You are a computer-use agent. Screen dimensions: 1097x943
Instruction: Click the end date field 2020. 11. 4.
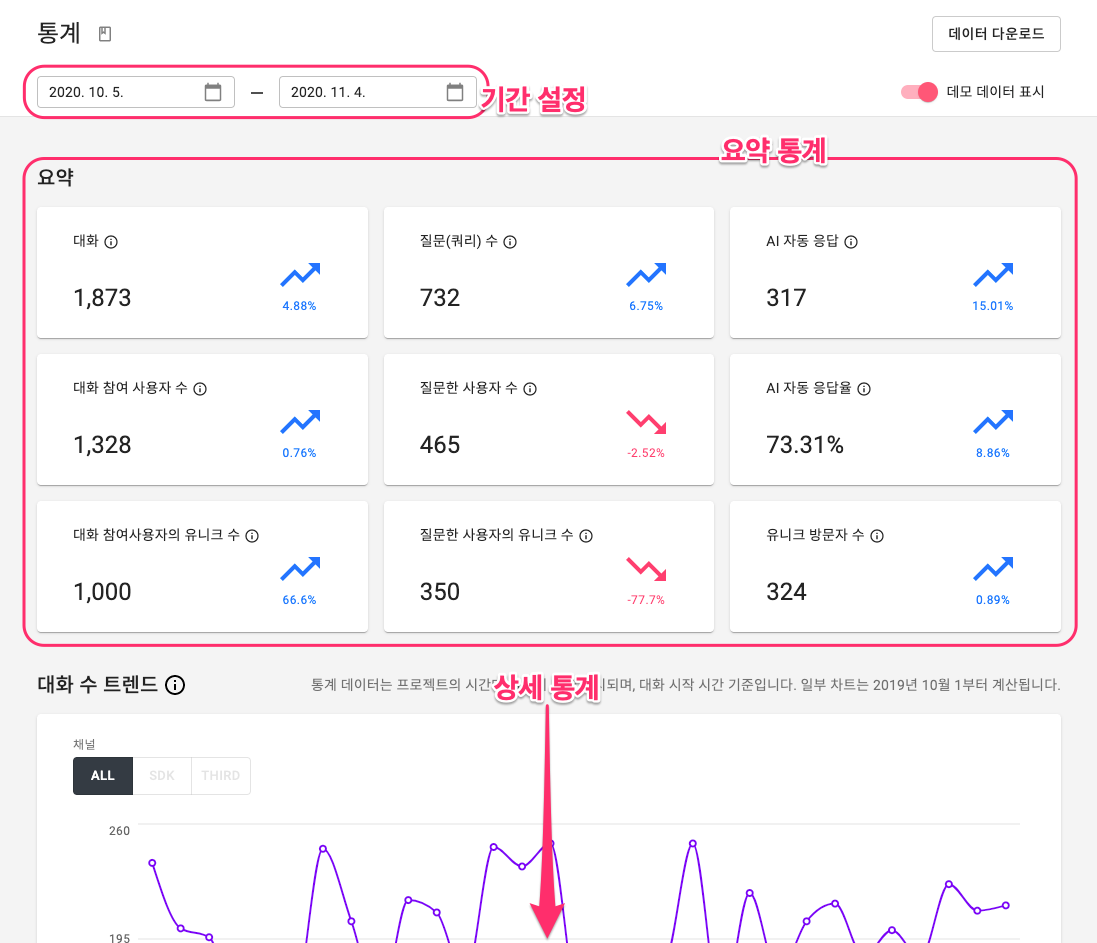tap(378, 92)
